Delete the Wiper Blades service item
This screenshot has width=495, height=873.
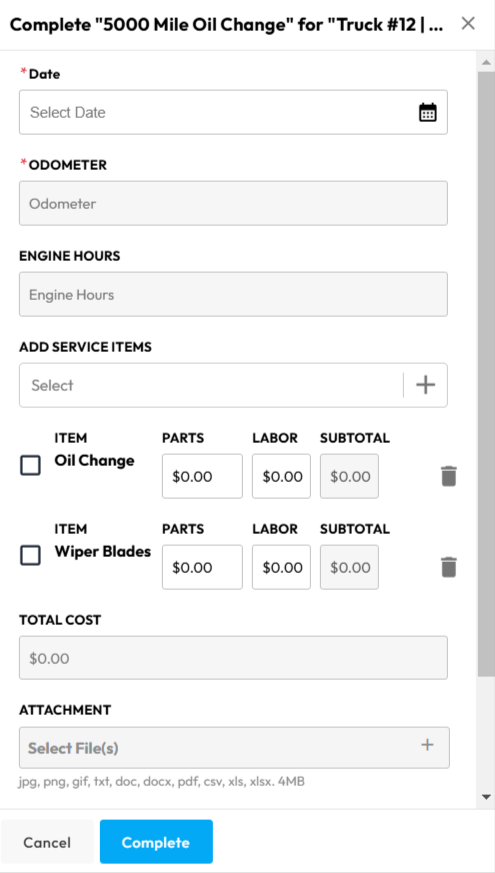click(x=449, y=567)
